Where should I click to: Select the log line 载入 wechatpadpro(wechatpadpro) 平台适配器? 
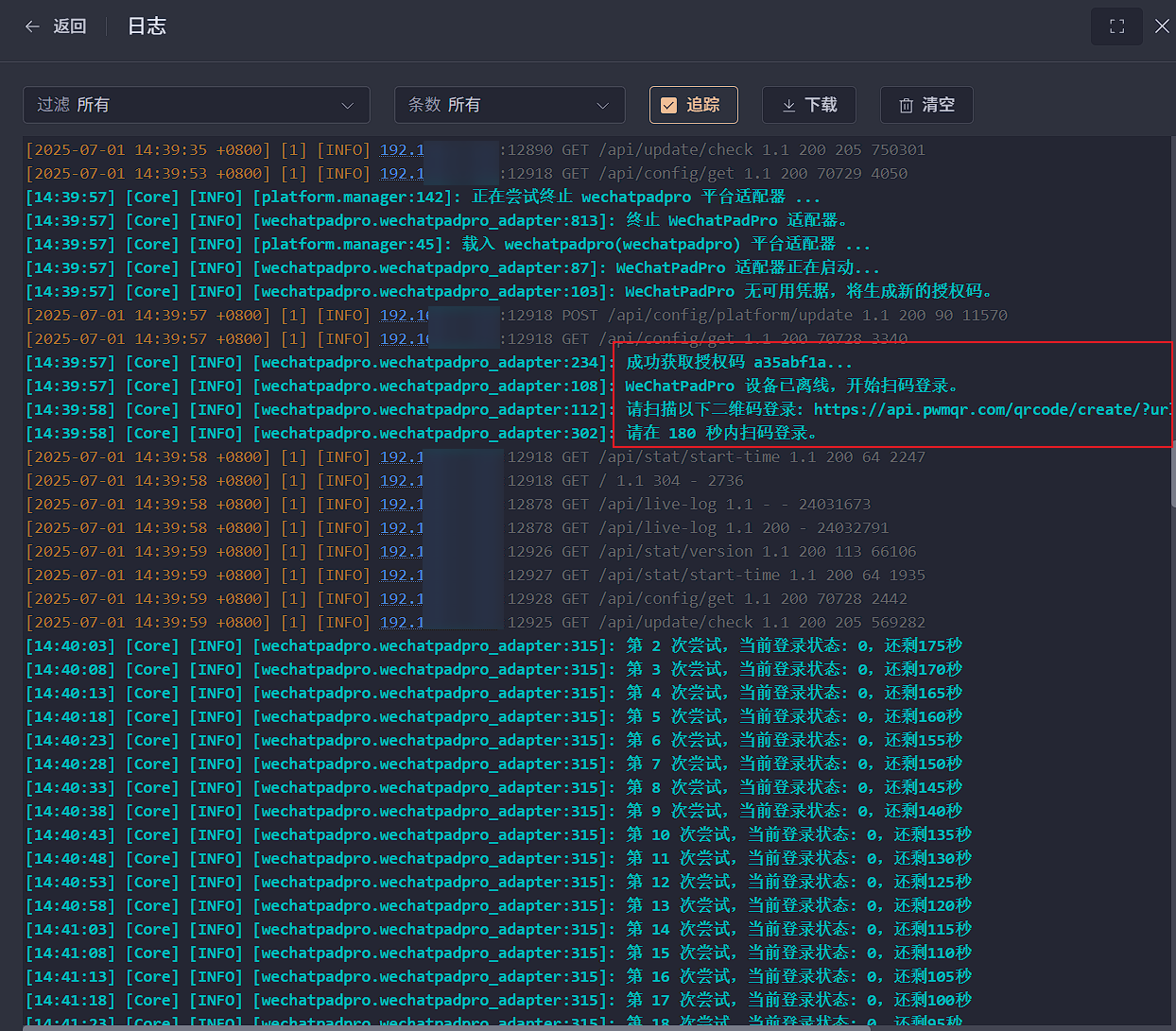click(448, 245)
